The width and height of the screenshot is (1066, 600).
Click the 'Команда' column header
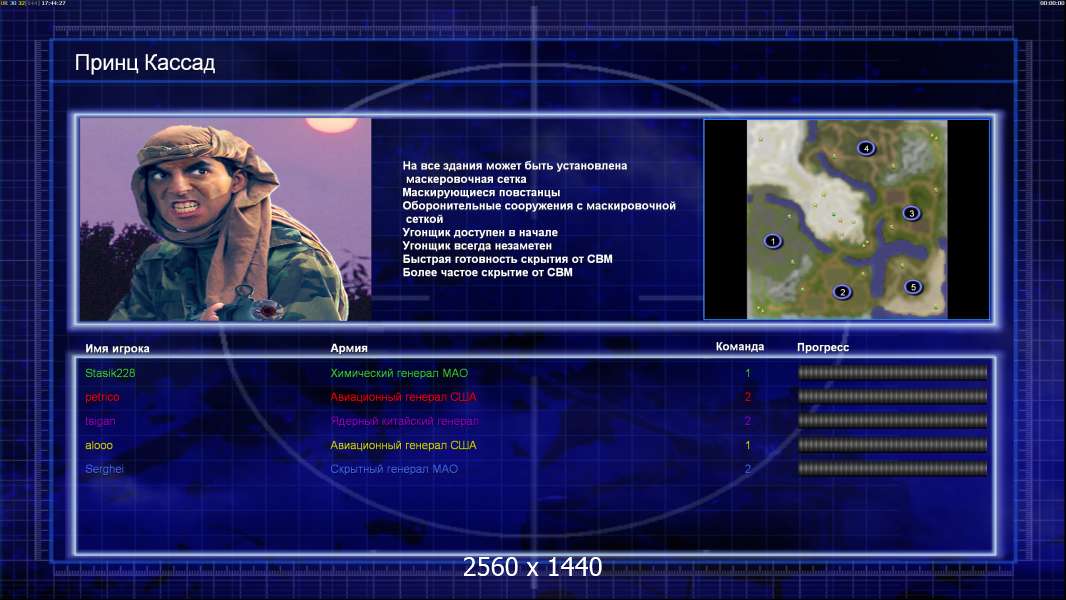pos(740,347)
